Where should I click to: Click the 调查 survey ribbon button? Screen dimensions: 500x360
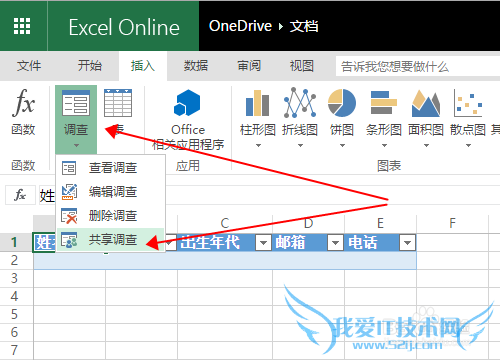point(76,119)
